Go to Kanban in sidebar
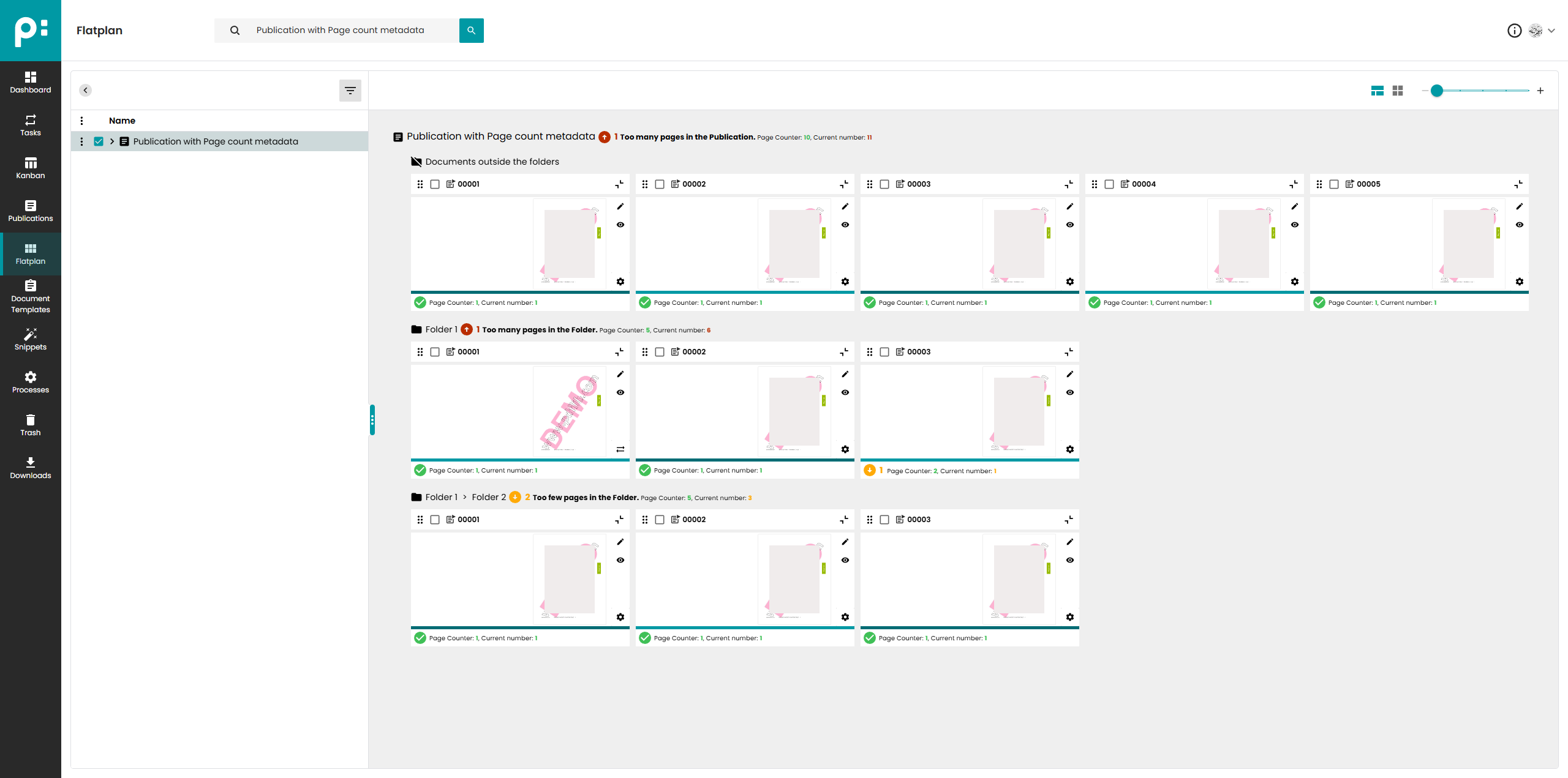This screenshot has height=778, width=1568. pos(31,168)
